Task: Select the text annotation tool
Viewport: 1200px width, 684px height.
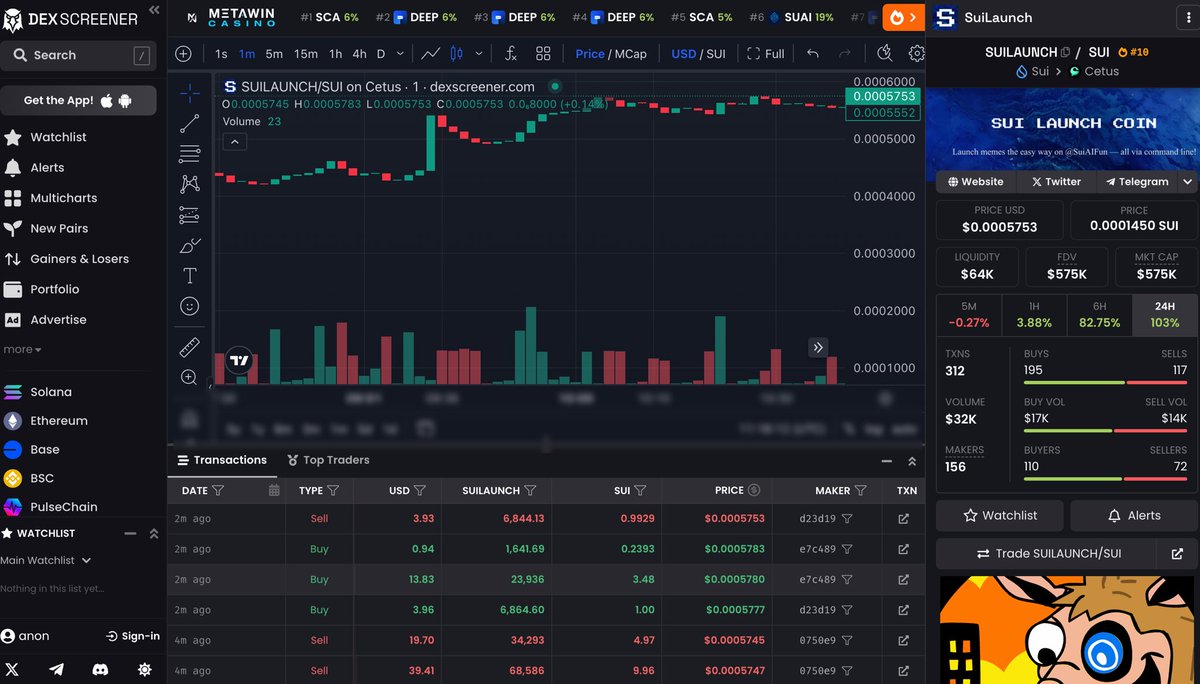Action: pyautogui.click(x=189, y=275)
